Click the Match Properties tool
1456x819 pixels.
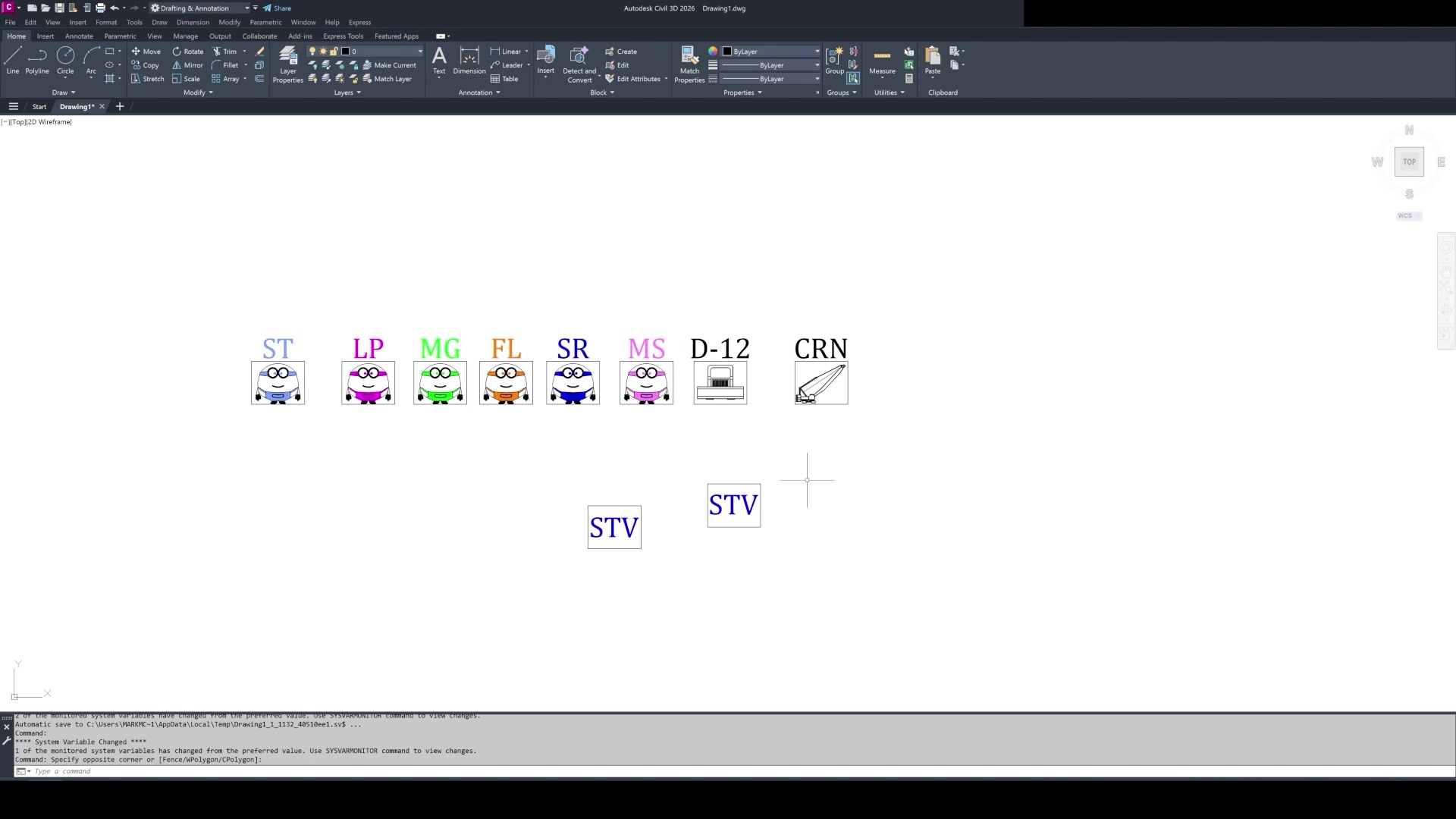[x=689, y=64]
